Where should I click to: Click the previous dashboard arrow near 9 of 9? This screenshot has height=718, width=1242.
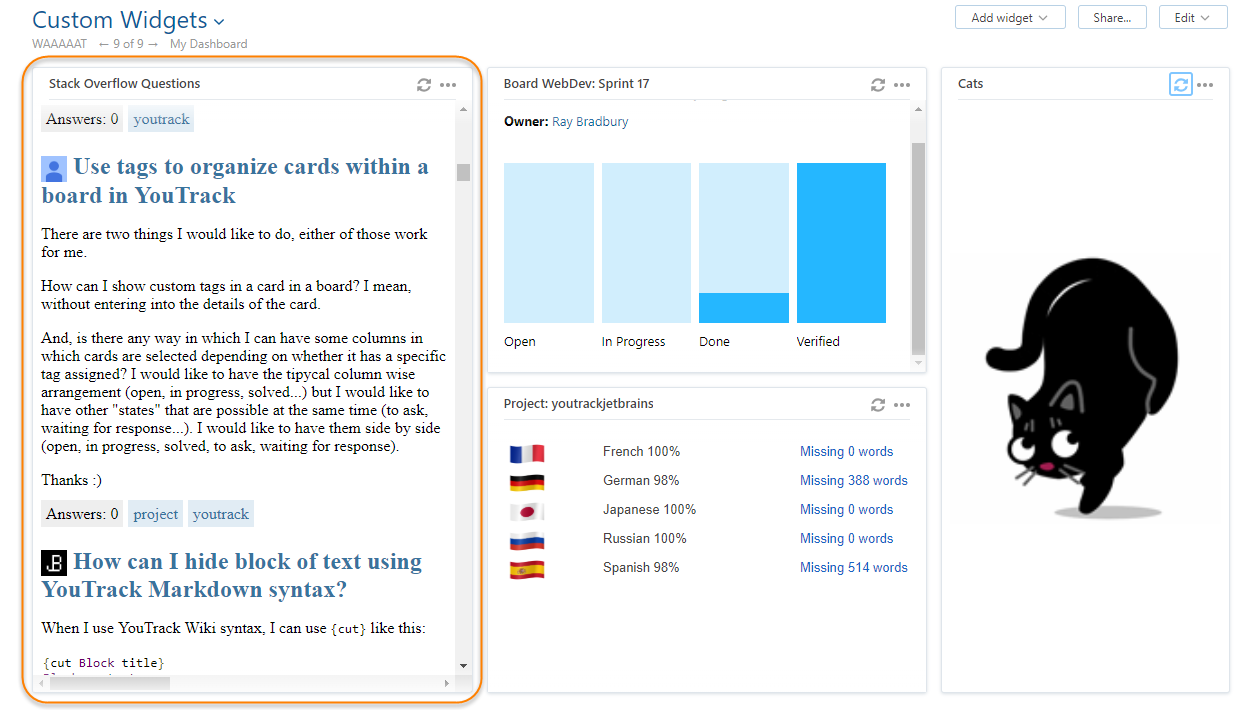point(103,44)
